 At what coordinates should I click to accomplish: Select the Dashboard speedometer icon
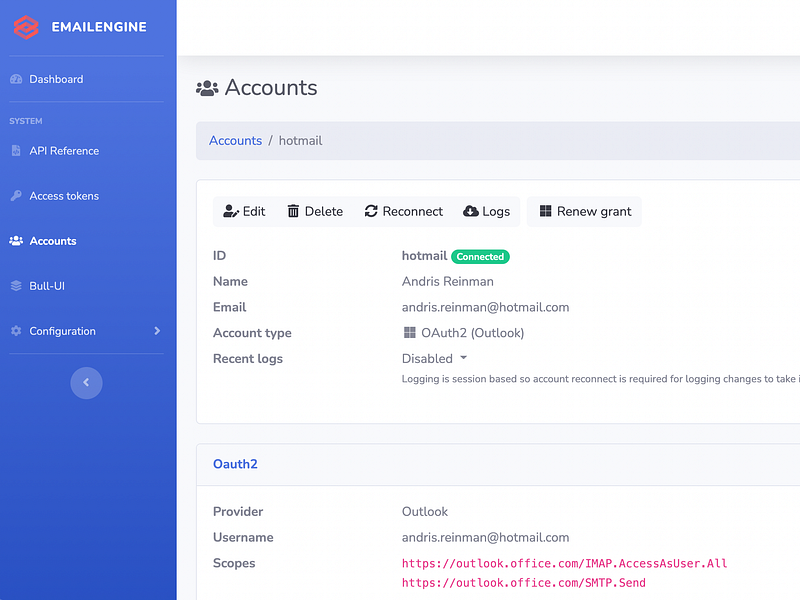(18, 78)
